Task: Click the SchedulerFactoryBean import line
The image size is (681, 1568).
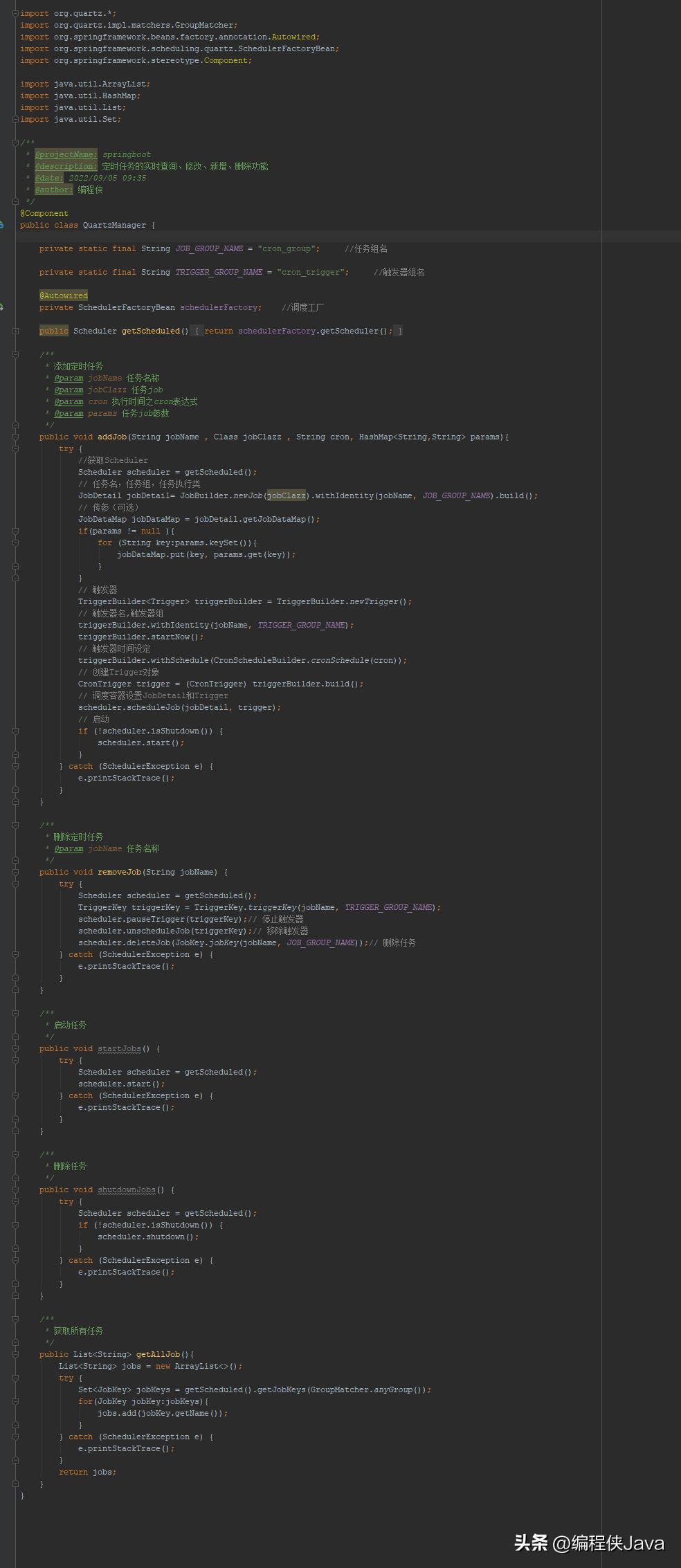Action: tap(180, 48)
